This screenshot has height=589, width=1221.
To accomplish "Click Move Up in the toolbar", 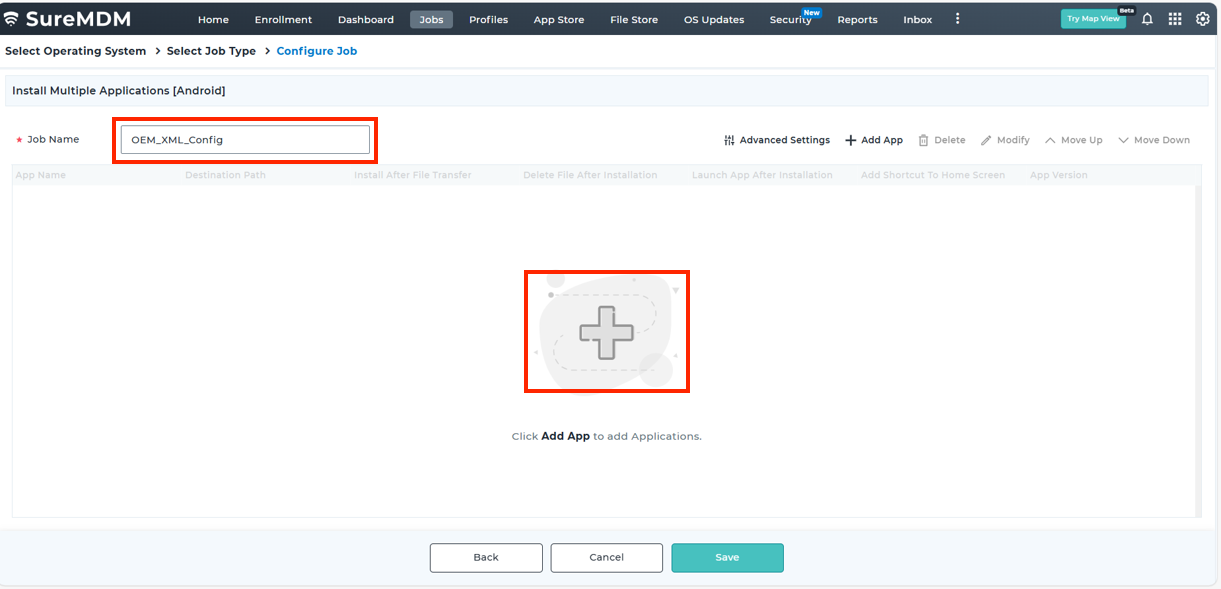I will coord(1073,140).
